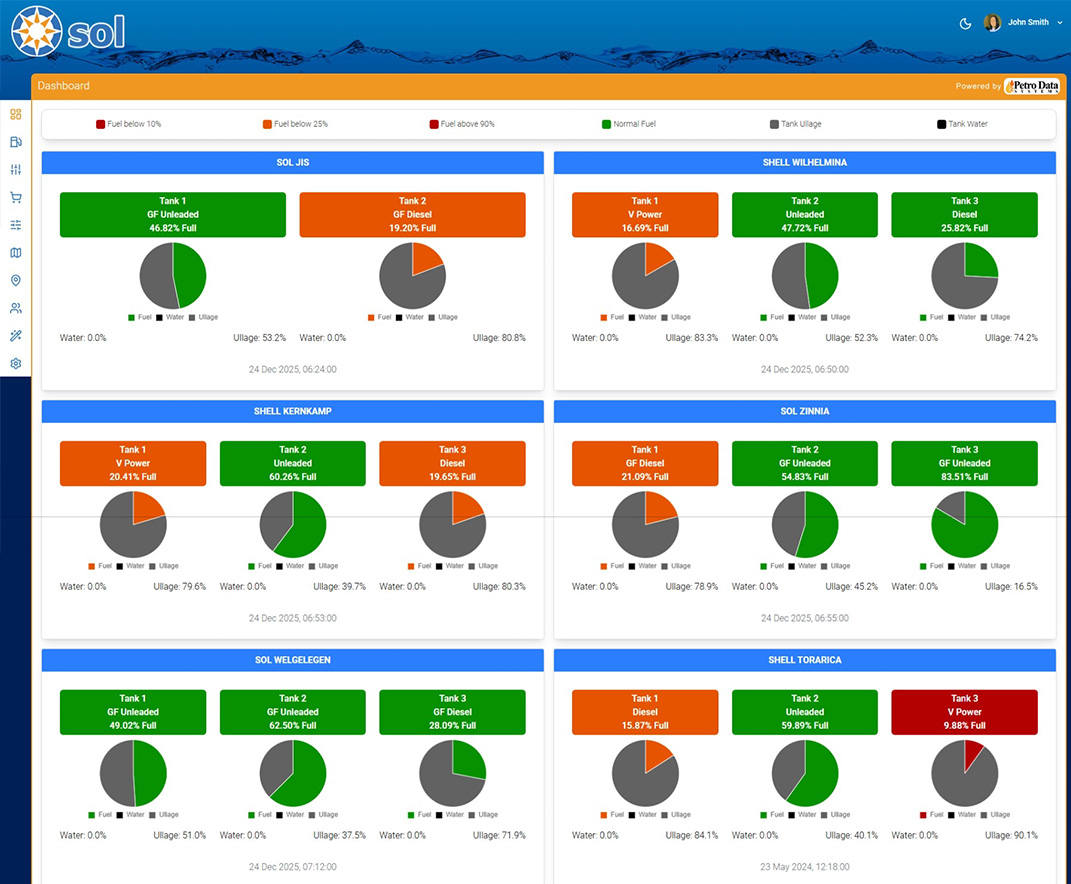Click Shell Wilhelmina Tank 2 Unleaded pie chart

point(805,276)
